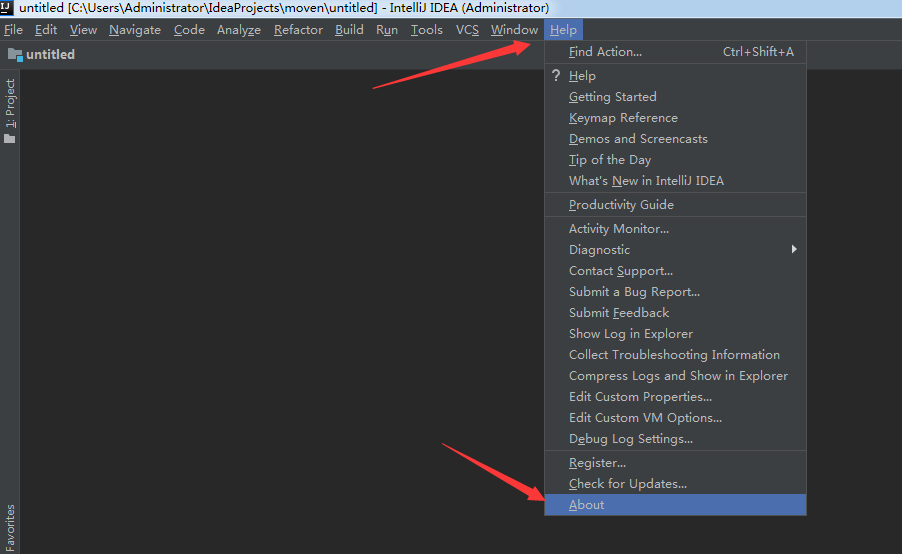Open the Build menu
The width and height of the screenshot is (902, 554).
coord(349,30)
